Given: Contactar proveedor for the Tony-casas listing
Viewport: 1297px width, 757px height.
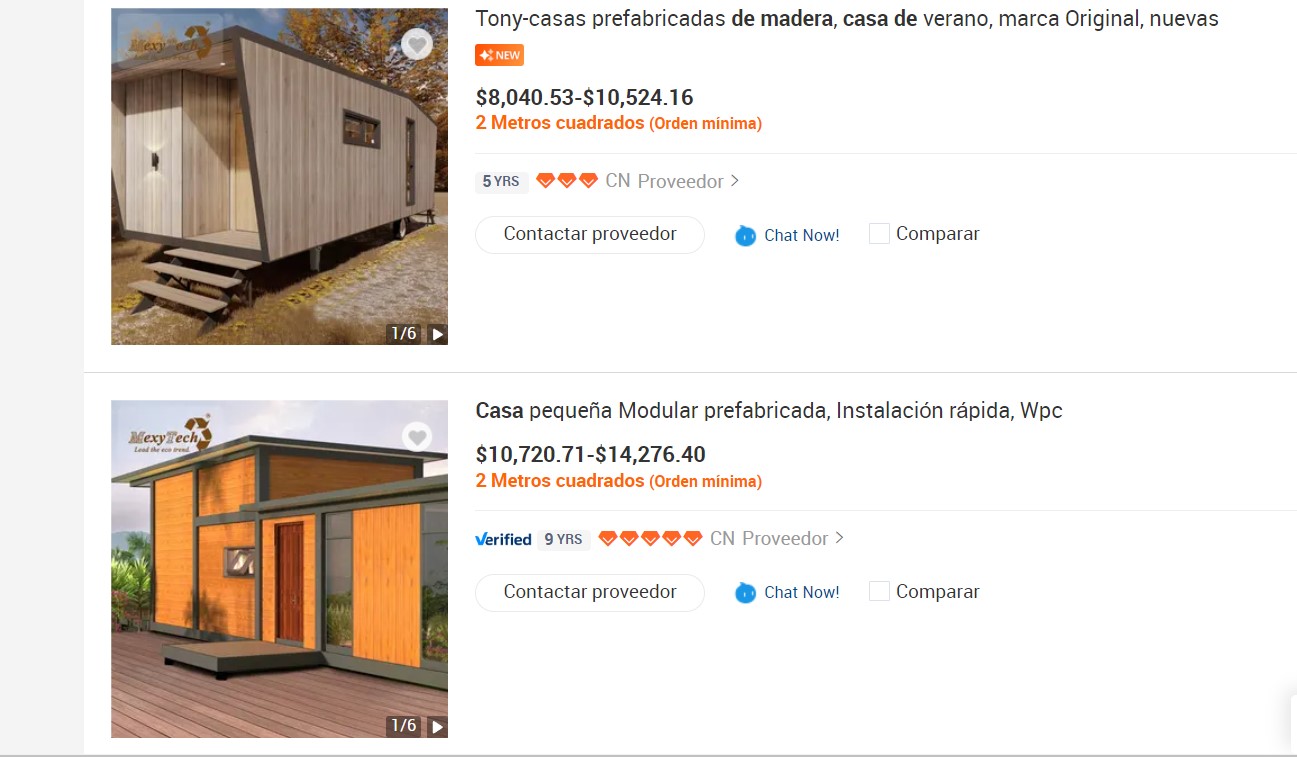Looking at the screenshot, I should click(x=590, y=234).
